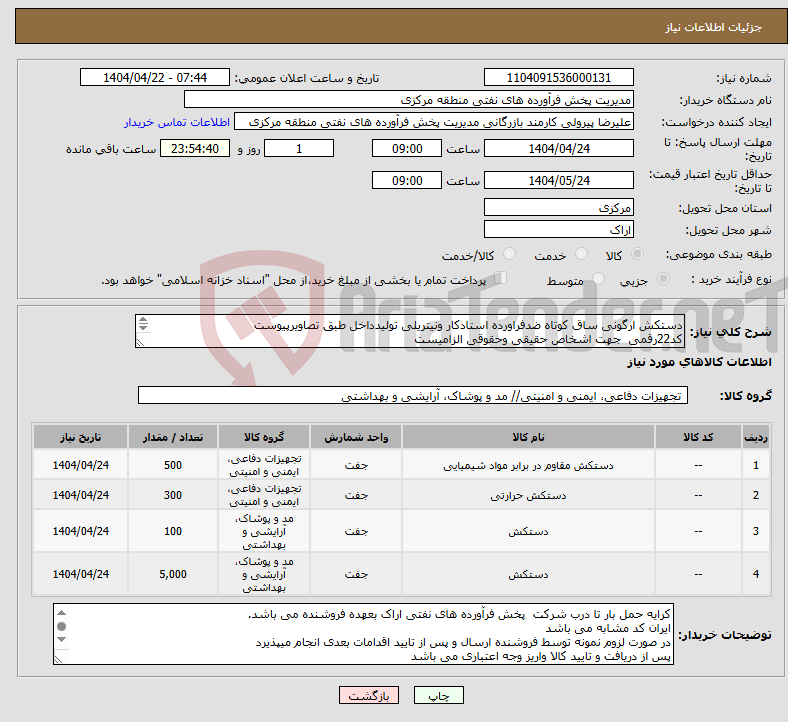
Task: Select the جزیی purchase type radio
Action: point(663,279)
